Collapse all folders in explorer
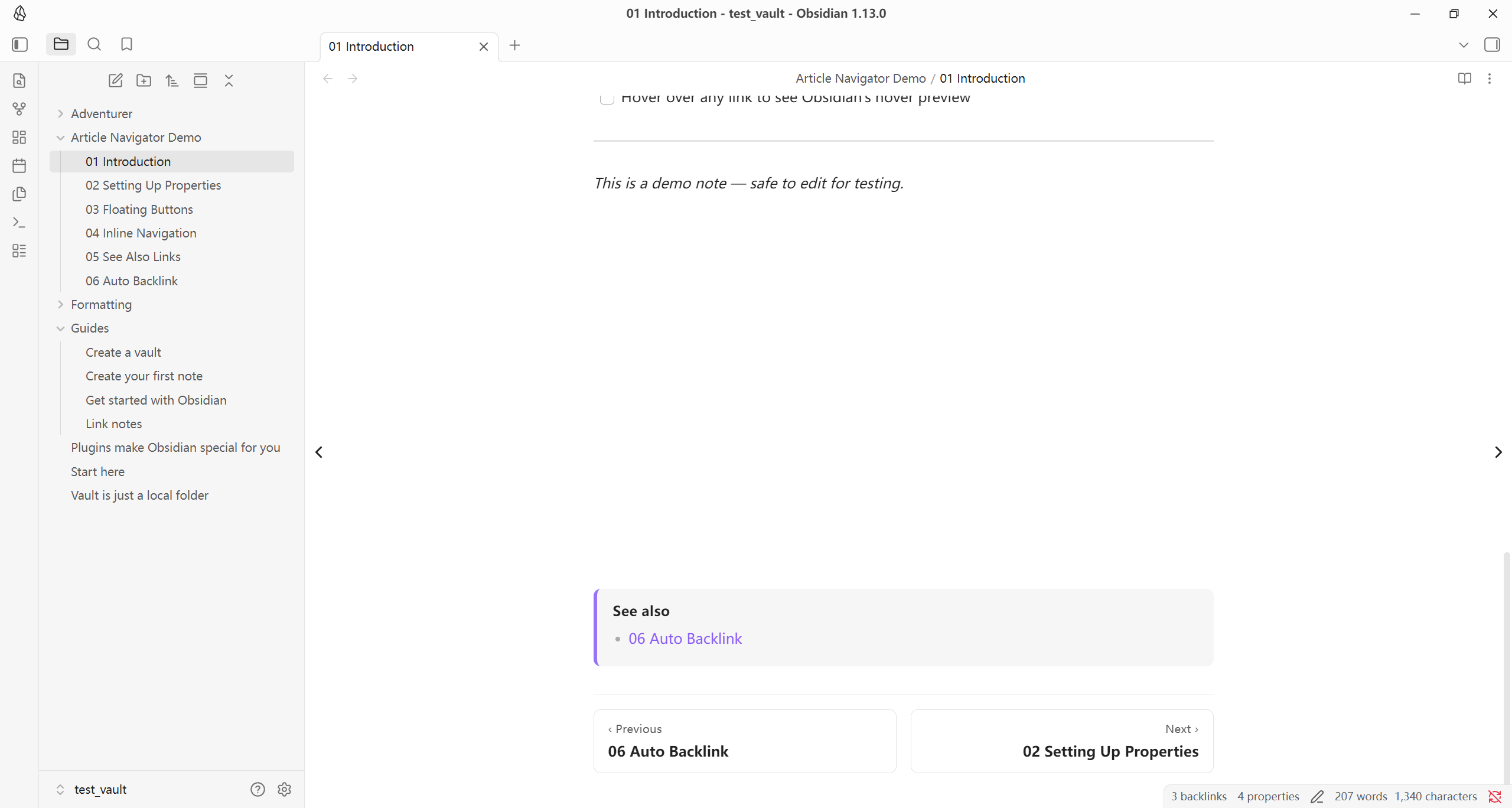Screen dimensions: 1512x808 229,81
